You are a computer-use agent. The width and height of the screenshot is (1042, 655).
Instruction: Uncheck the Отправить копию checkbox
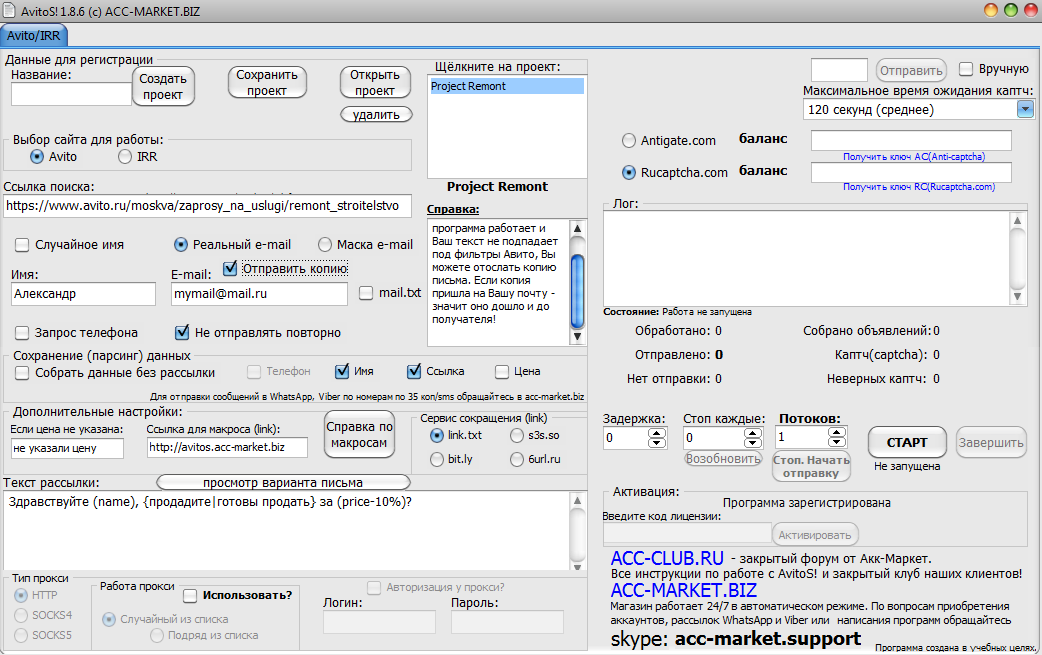coord(231,268)
